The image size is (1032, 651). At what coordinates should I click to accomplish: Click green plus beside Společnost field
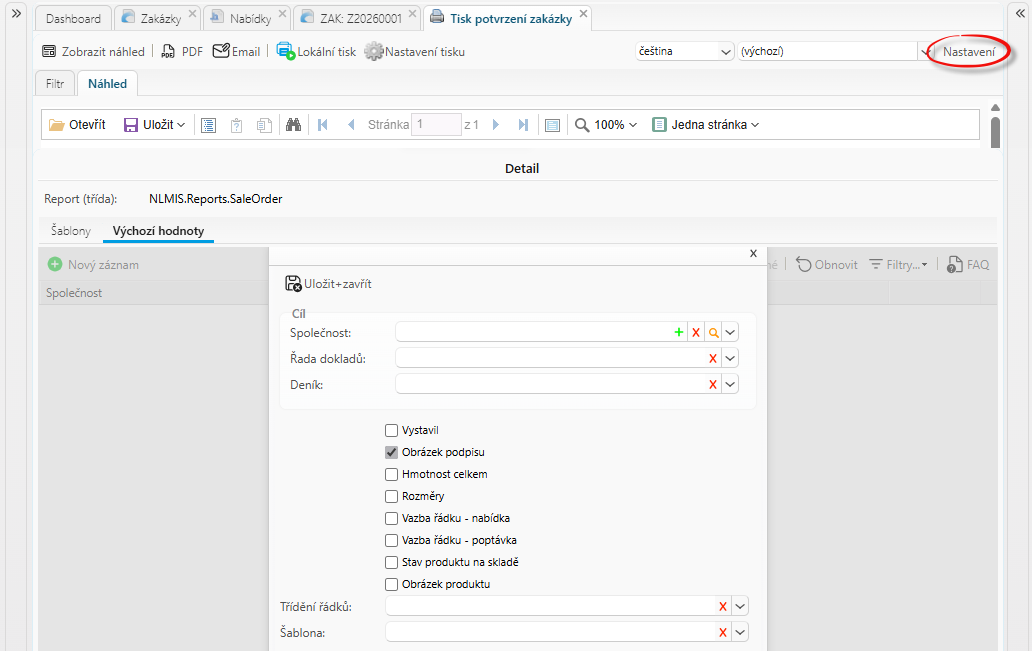[679, 332]
